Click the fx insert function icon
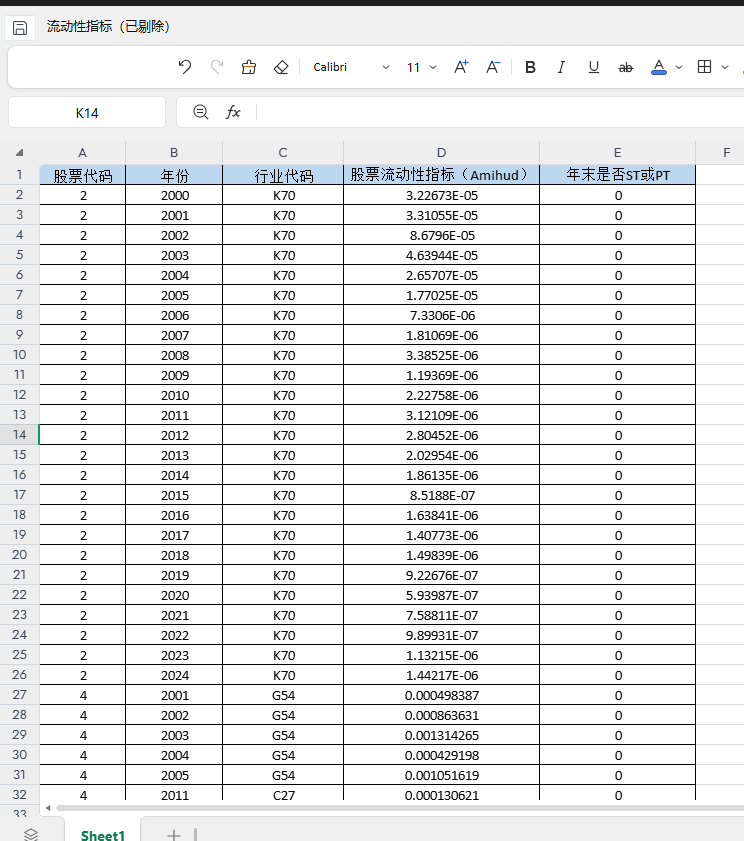Image resolution: width=744 pixels, height=841 pixels. tap(233, 112)
